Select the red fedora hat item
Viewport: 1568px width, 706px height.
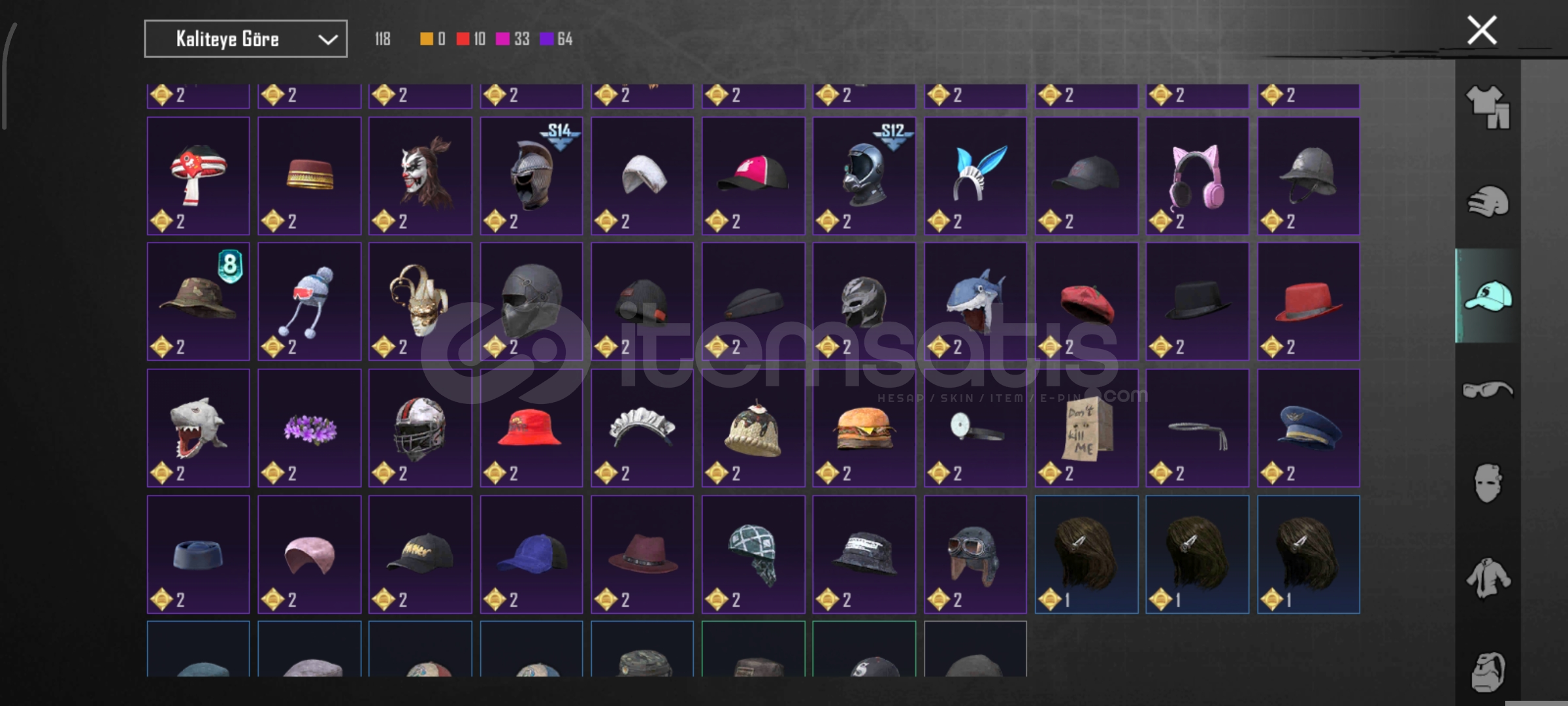click(x=1309, y=302)
